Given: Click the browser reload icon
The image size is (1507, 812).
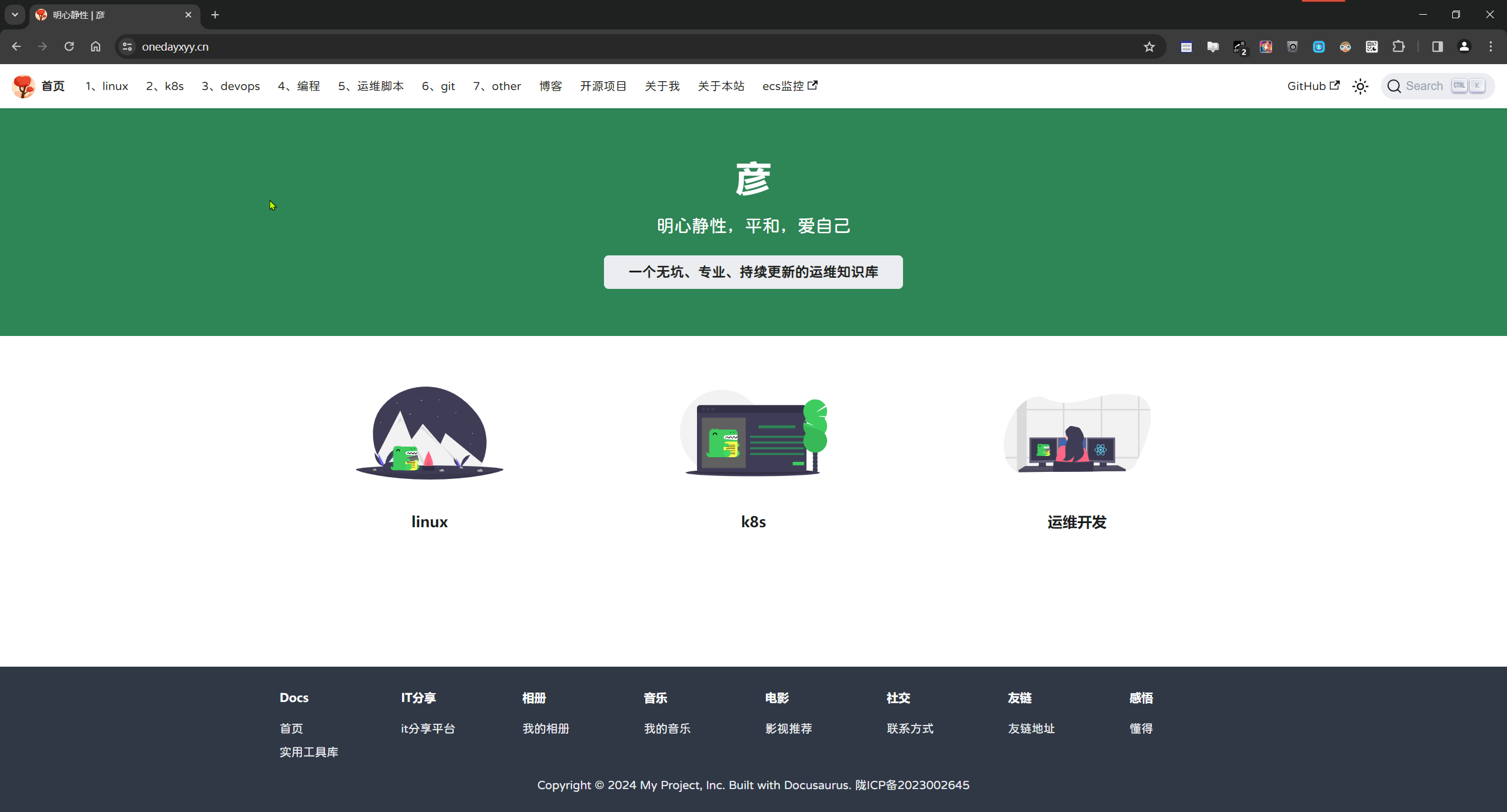Looking at the screenshot, I should [x=69, y=46].
